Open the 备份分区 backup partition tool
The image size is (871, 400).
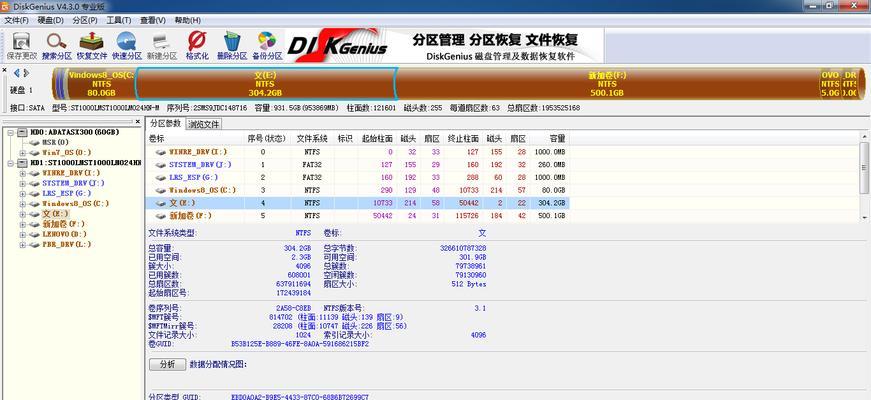coord(267,46)
